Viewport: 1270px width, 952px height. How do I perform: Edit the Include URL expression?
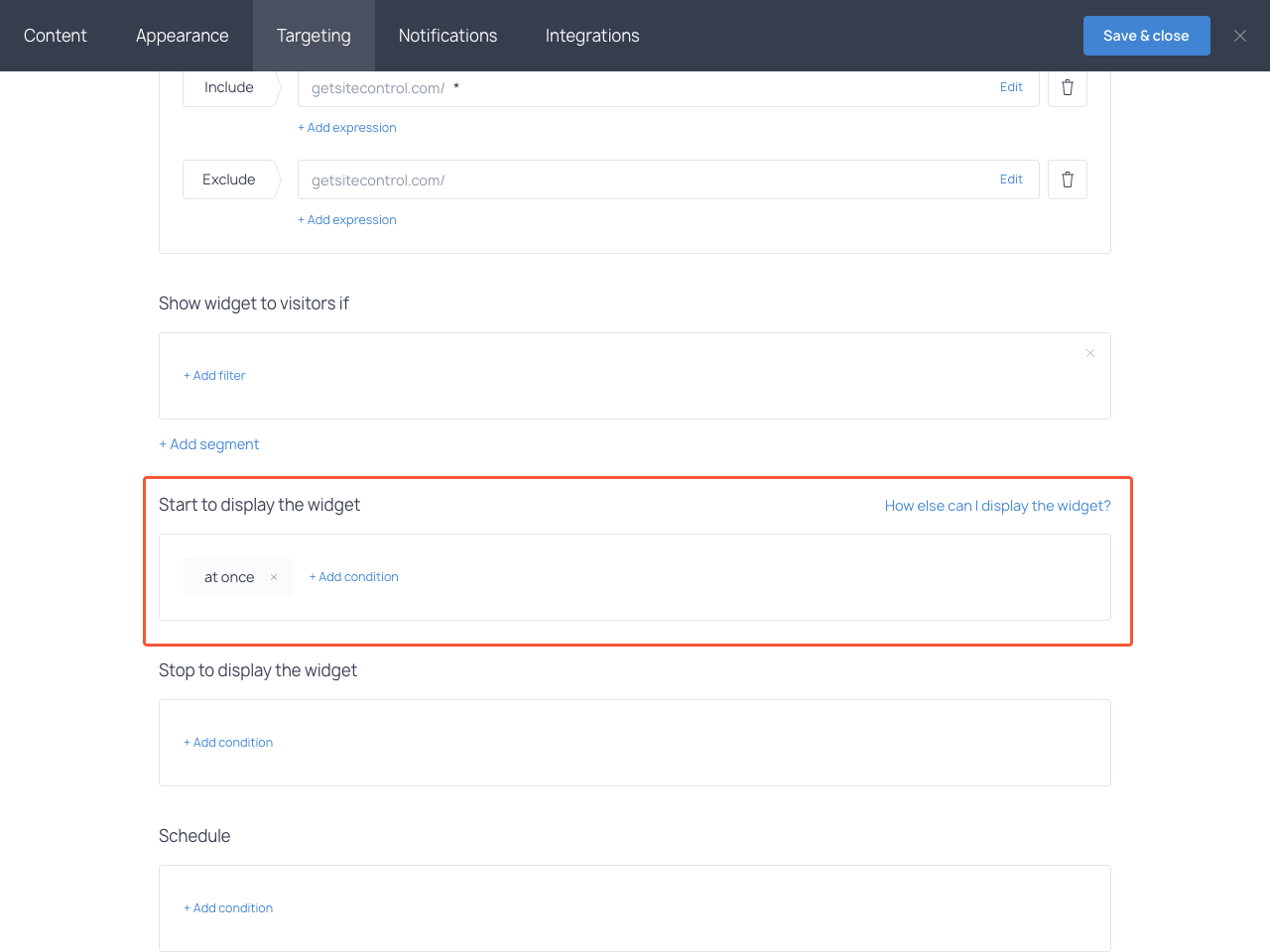(1011, 87)
